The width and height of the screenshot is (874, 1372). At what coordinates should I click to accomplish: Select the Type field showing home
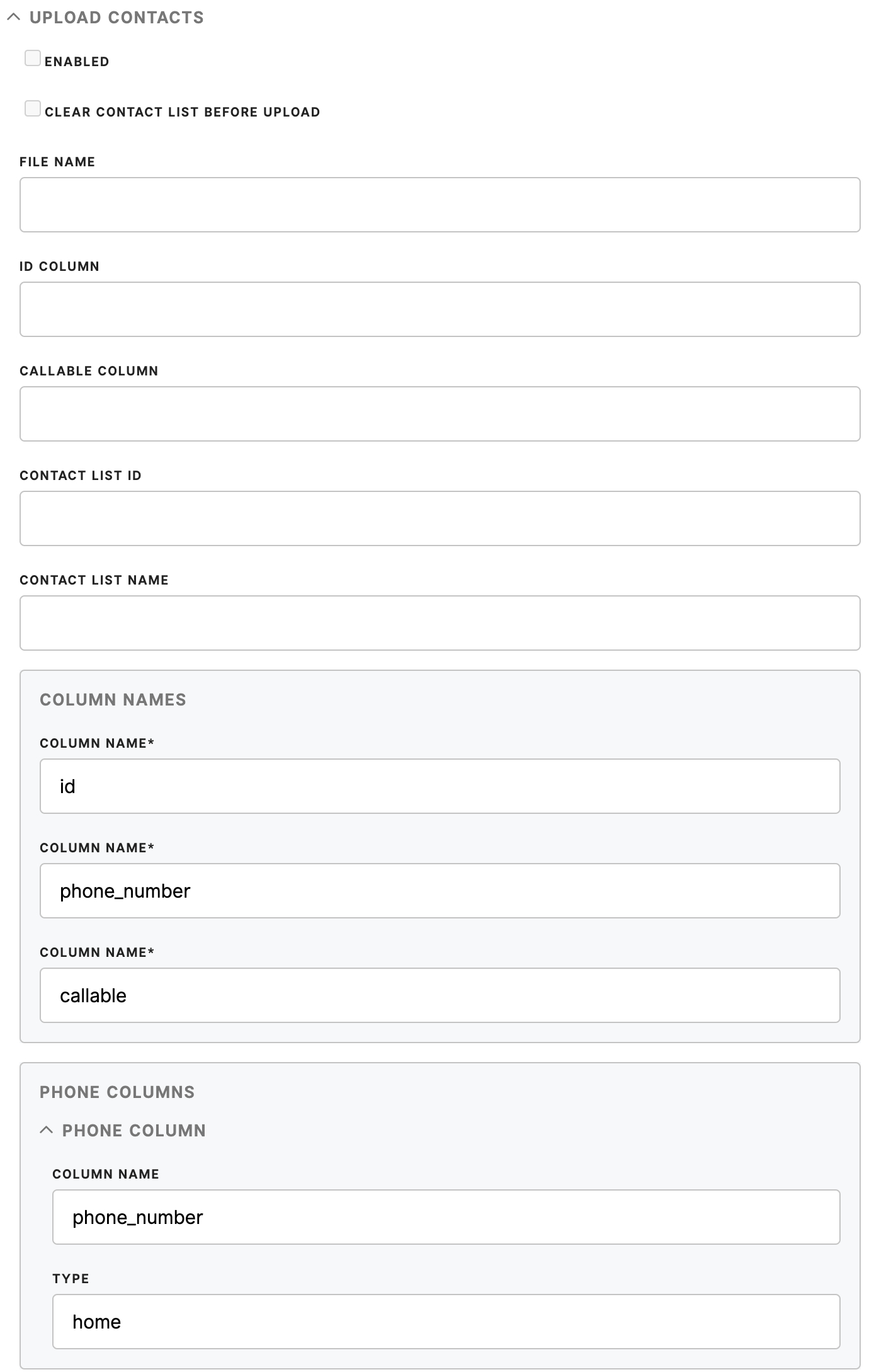(446, 1322)
